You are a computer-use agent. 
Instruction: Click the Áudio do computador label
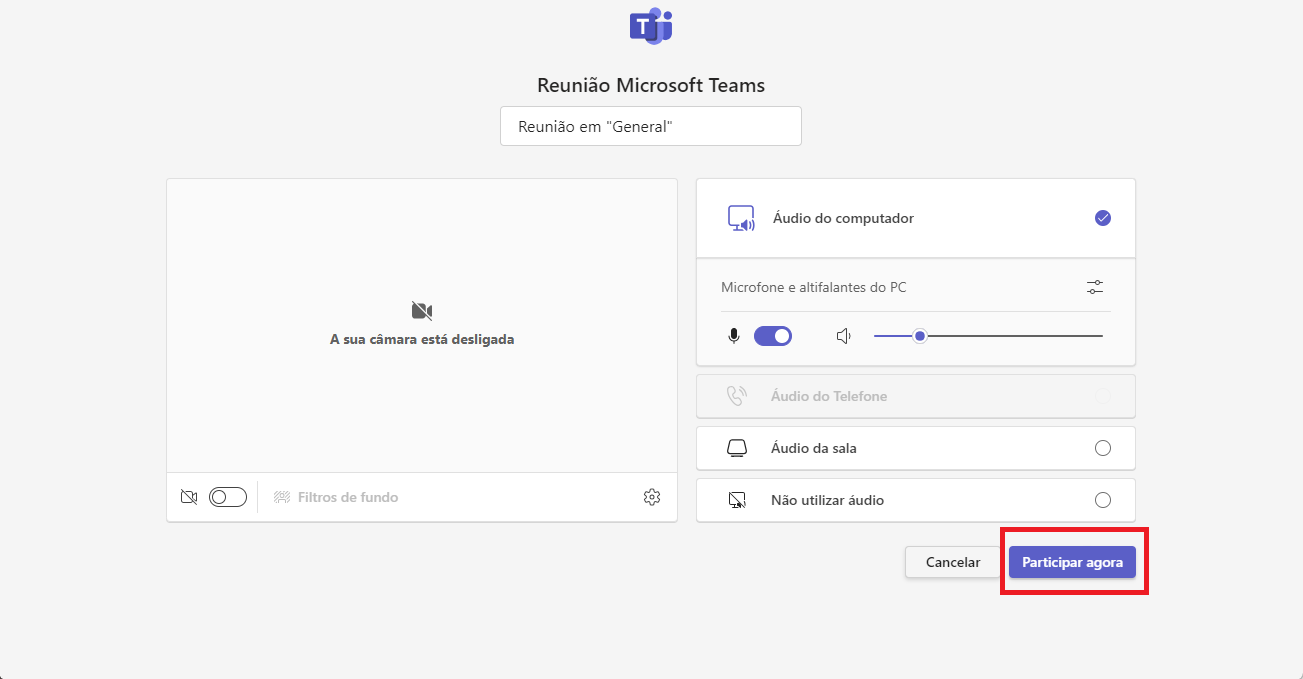843,218
